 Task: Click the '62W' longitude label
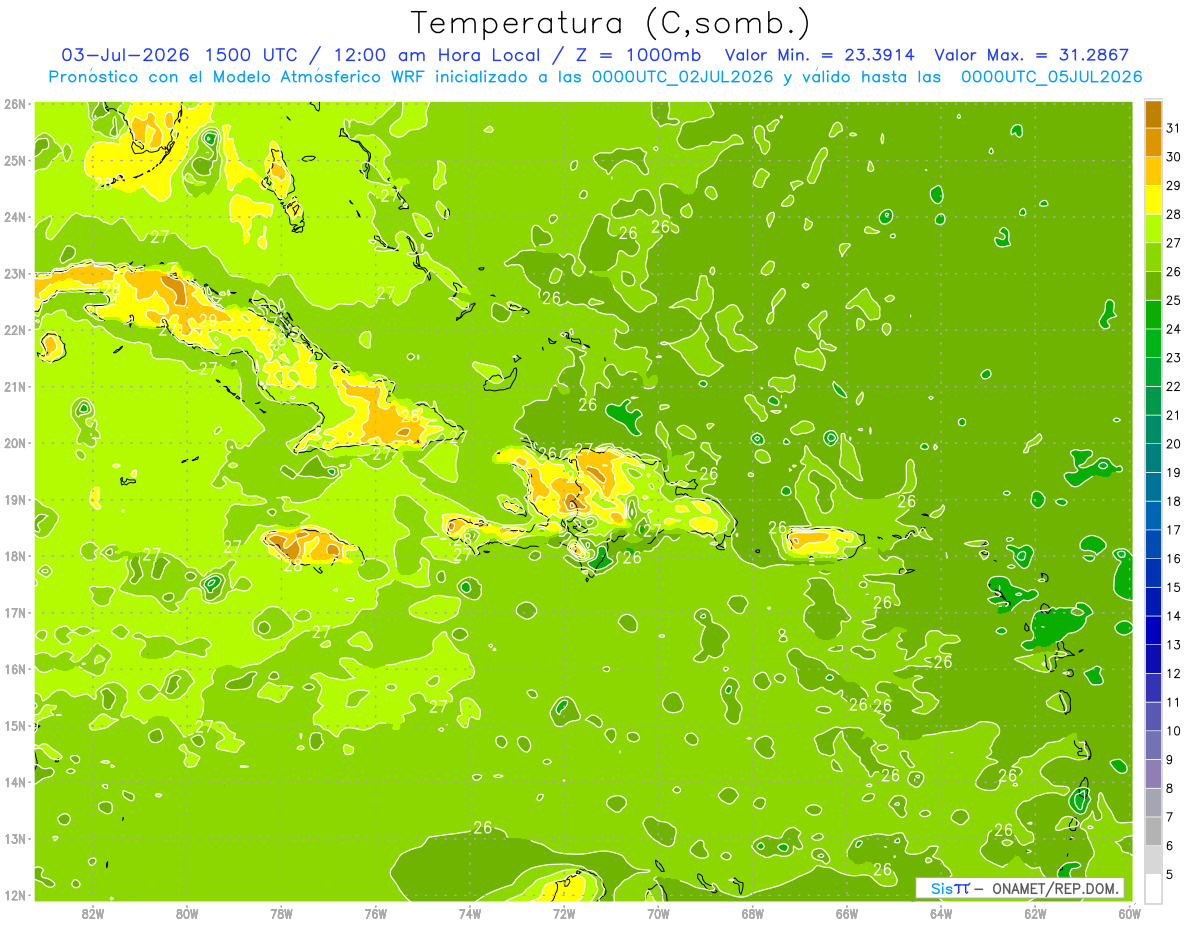[x=1035, y=913]
